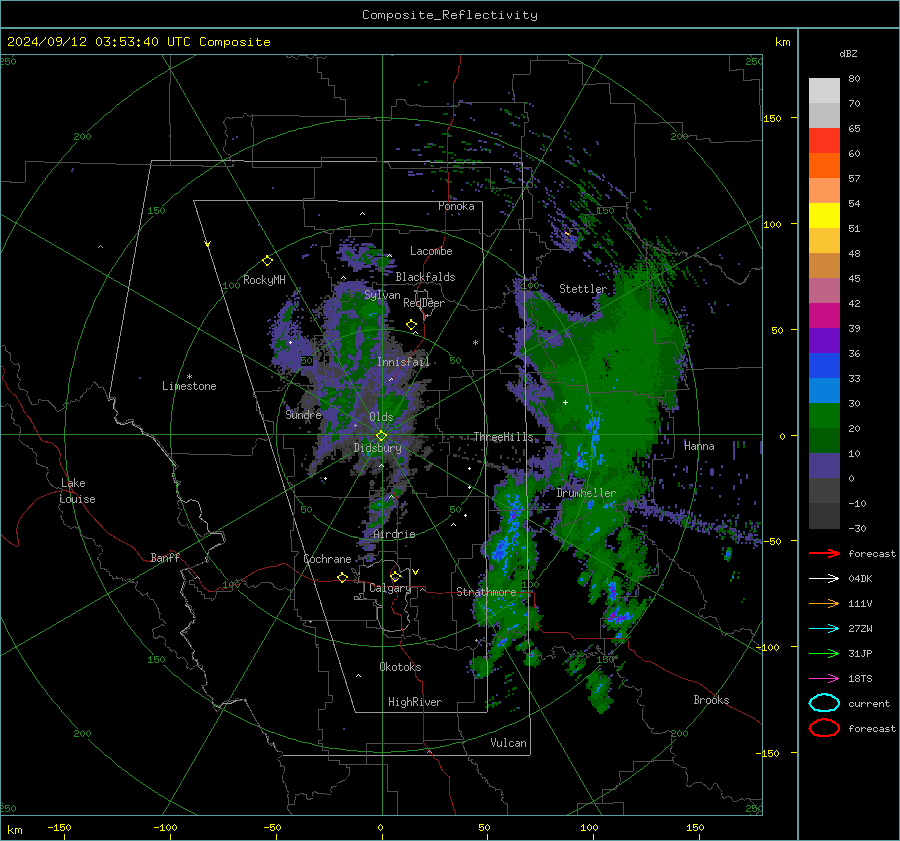Select the orange 111V arrow icon
The width and height of the screenshot is (900, 841).
[824, 603]
